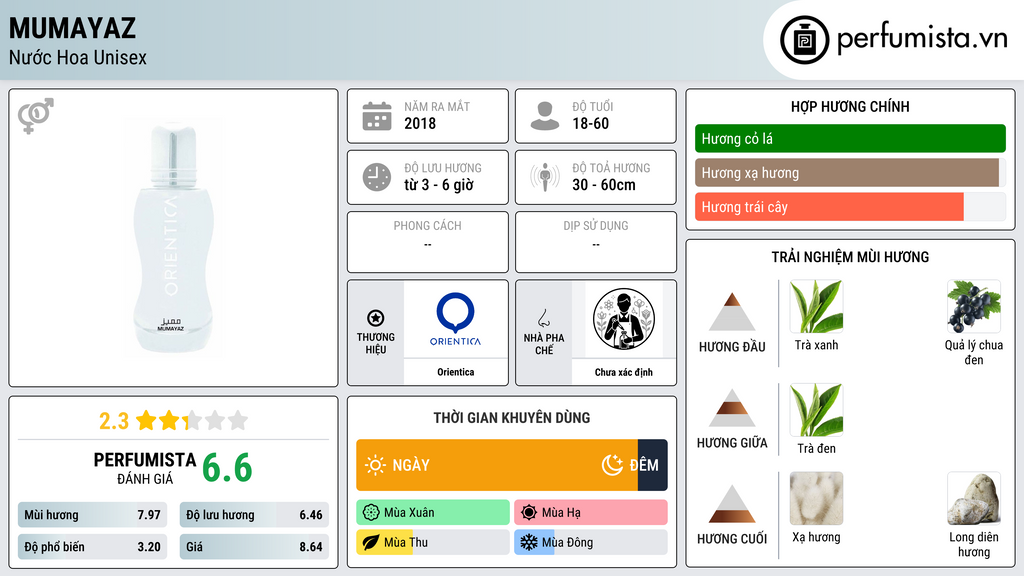Screen dimensions: 1024x576
Task: Click the Mùi hương 7.97 score
Action: pos(92,515)
